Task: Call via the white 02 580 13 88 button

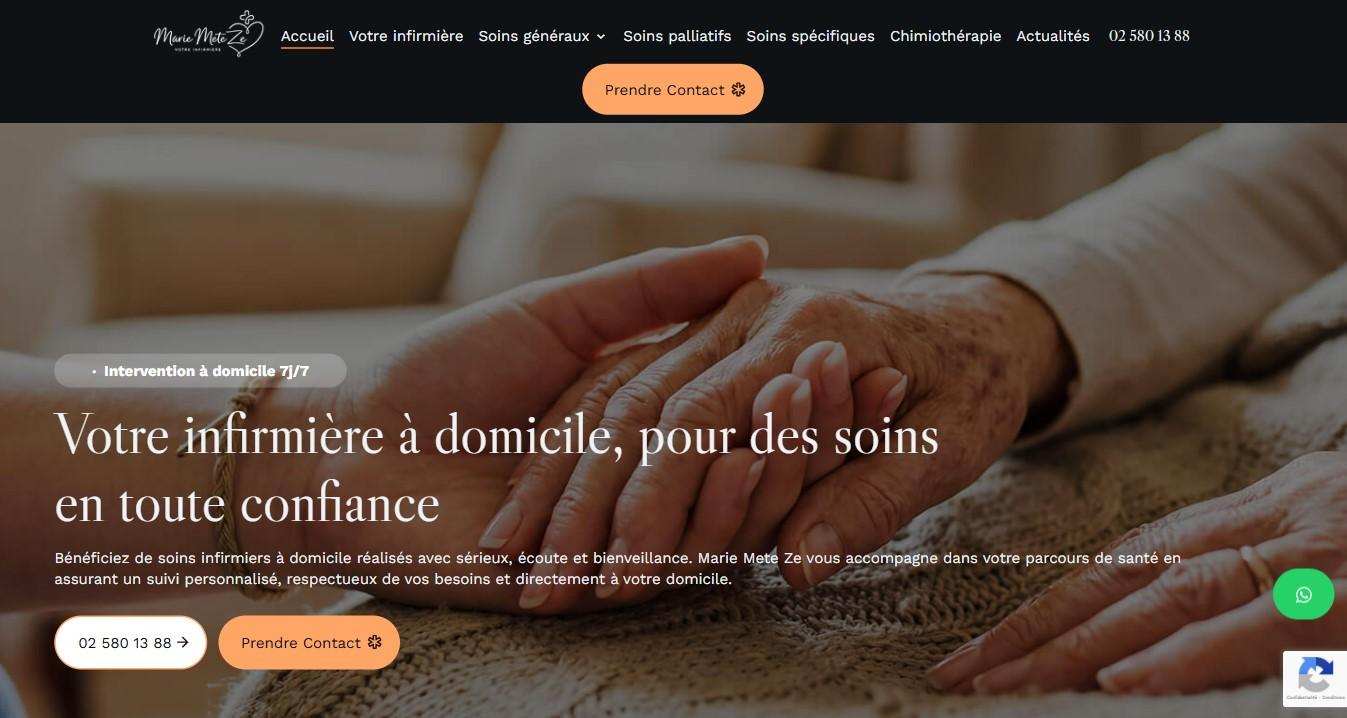Action: tap(130, 642)
